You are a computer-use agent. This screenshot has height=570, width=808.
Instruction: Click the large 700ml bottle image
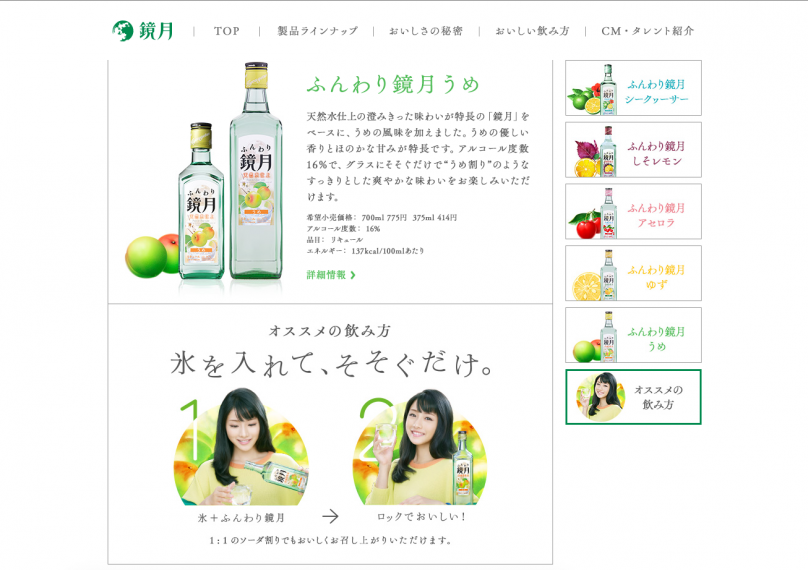click(x=256, y=171)
